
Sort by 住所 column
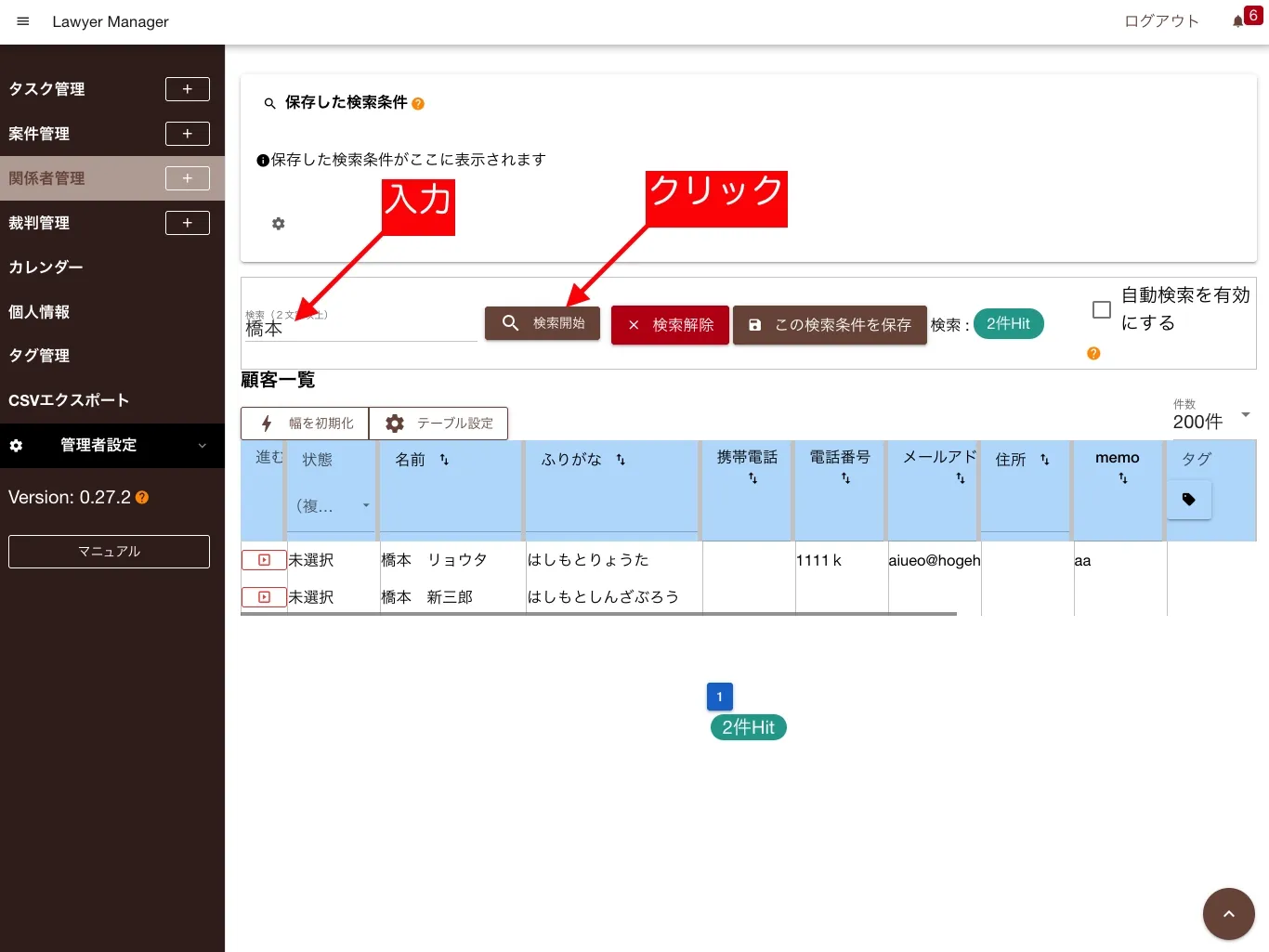point(1044,460)
